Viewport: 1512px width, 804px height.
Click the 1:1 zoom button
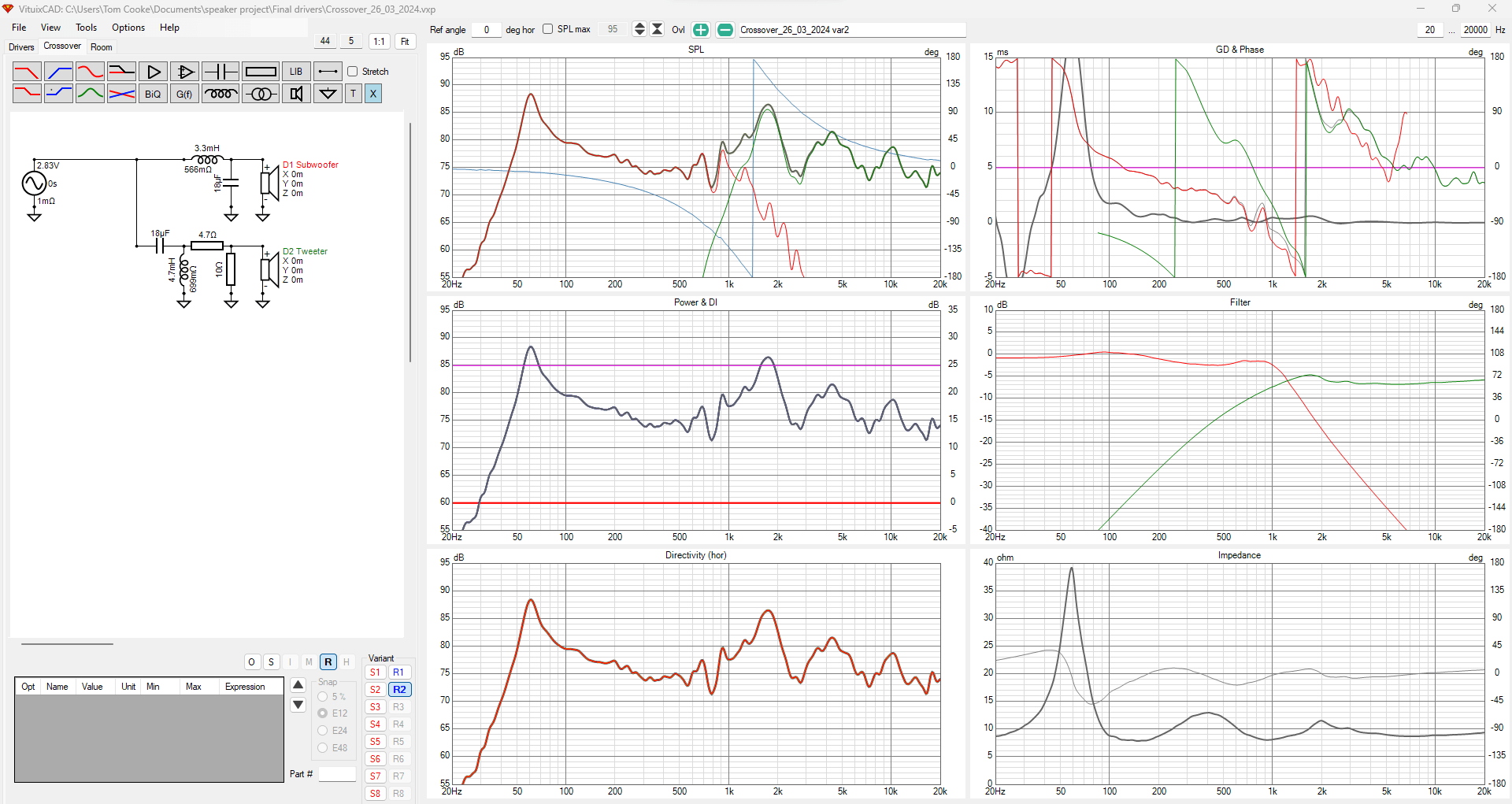click(x=380, y=42)
